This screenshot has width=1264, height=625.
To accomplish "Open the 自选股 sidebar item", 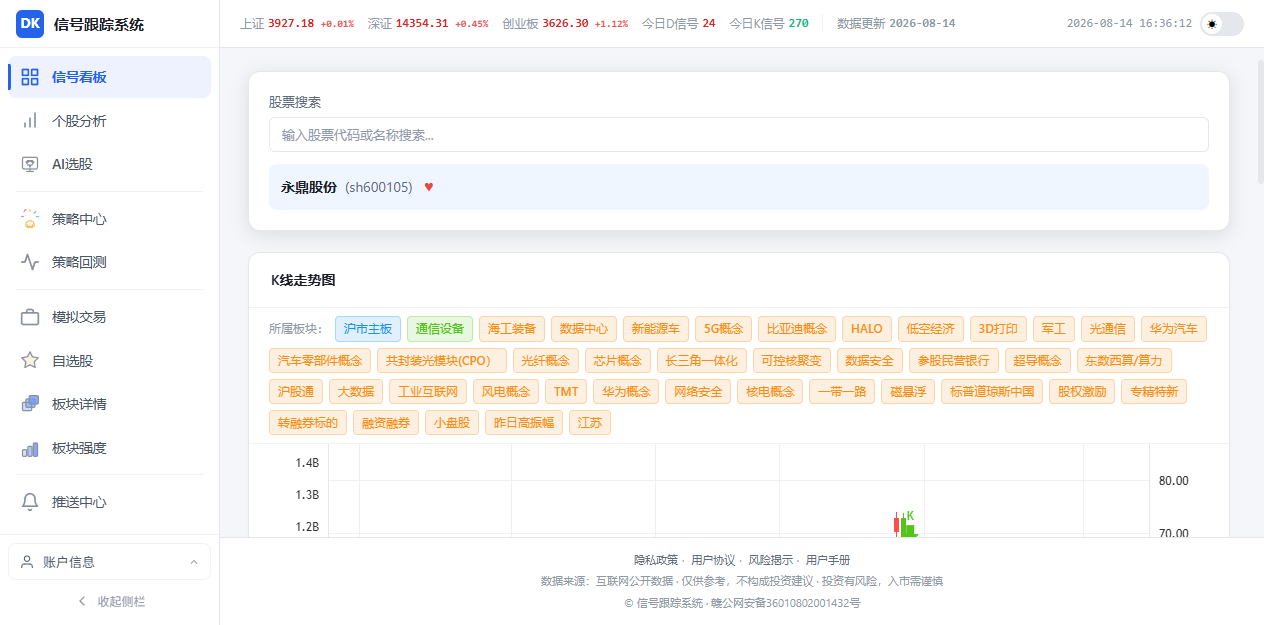I will (109, 361).
